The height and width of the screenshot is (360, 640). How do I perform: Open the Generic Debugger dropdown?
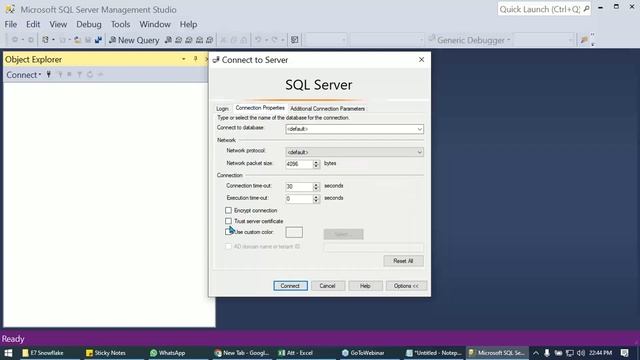509,40
